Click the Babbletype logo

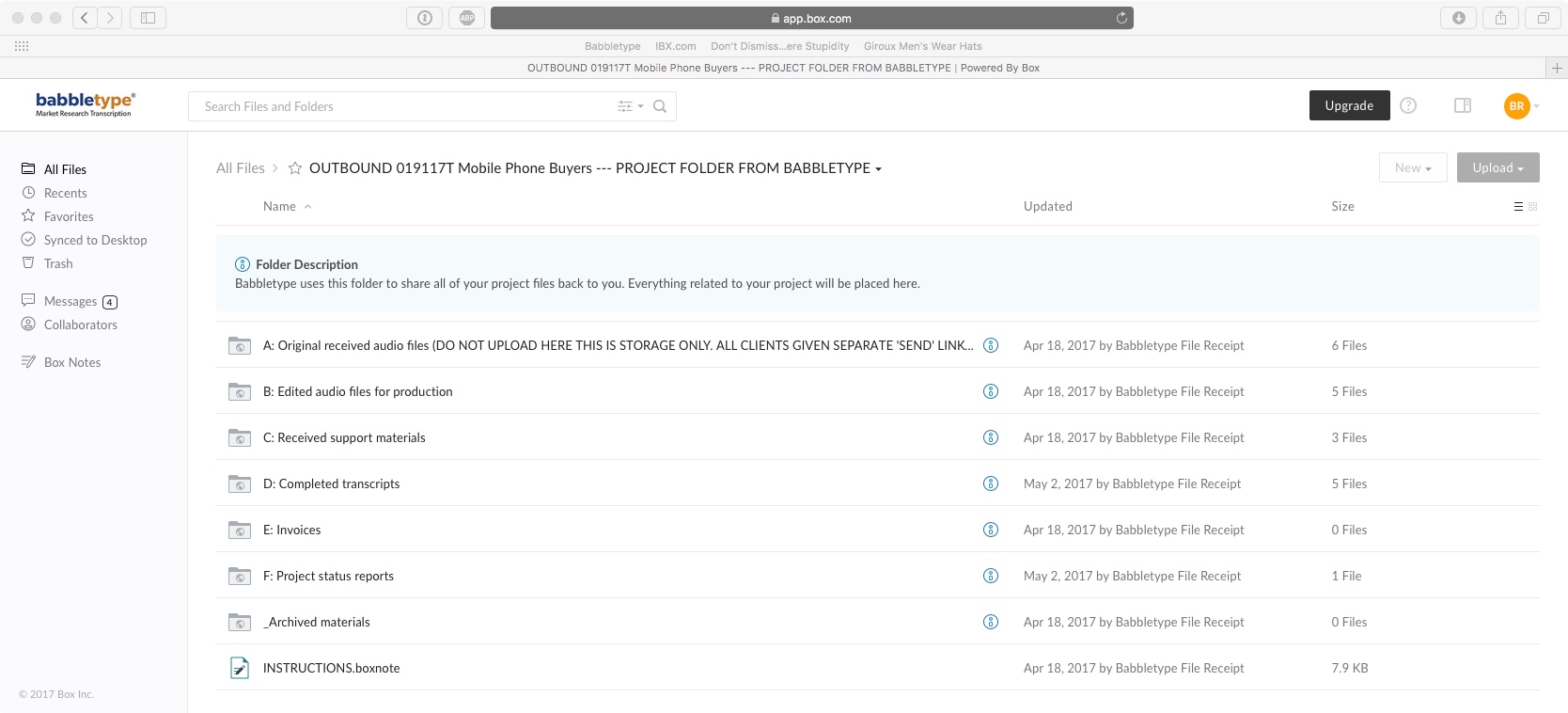tap(85, 104)
